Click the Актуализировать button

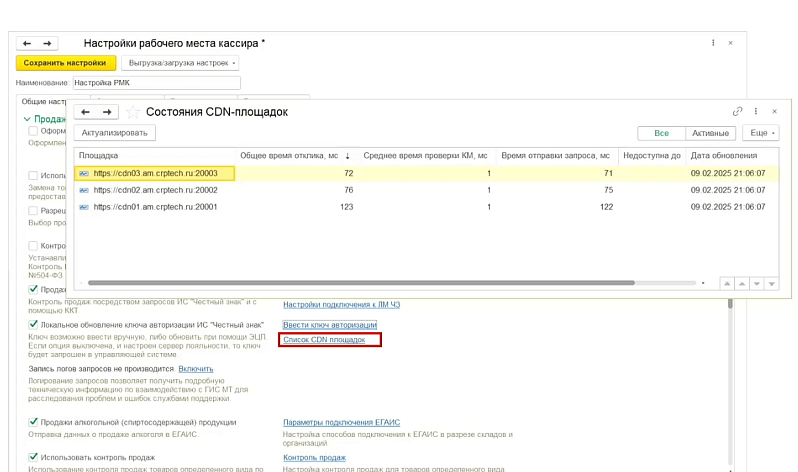115,133
